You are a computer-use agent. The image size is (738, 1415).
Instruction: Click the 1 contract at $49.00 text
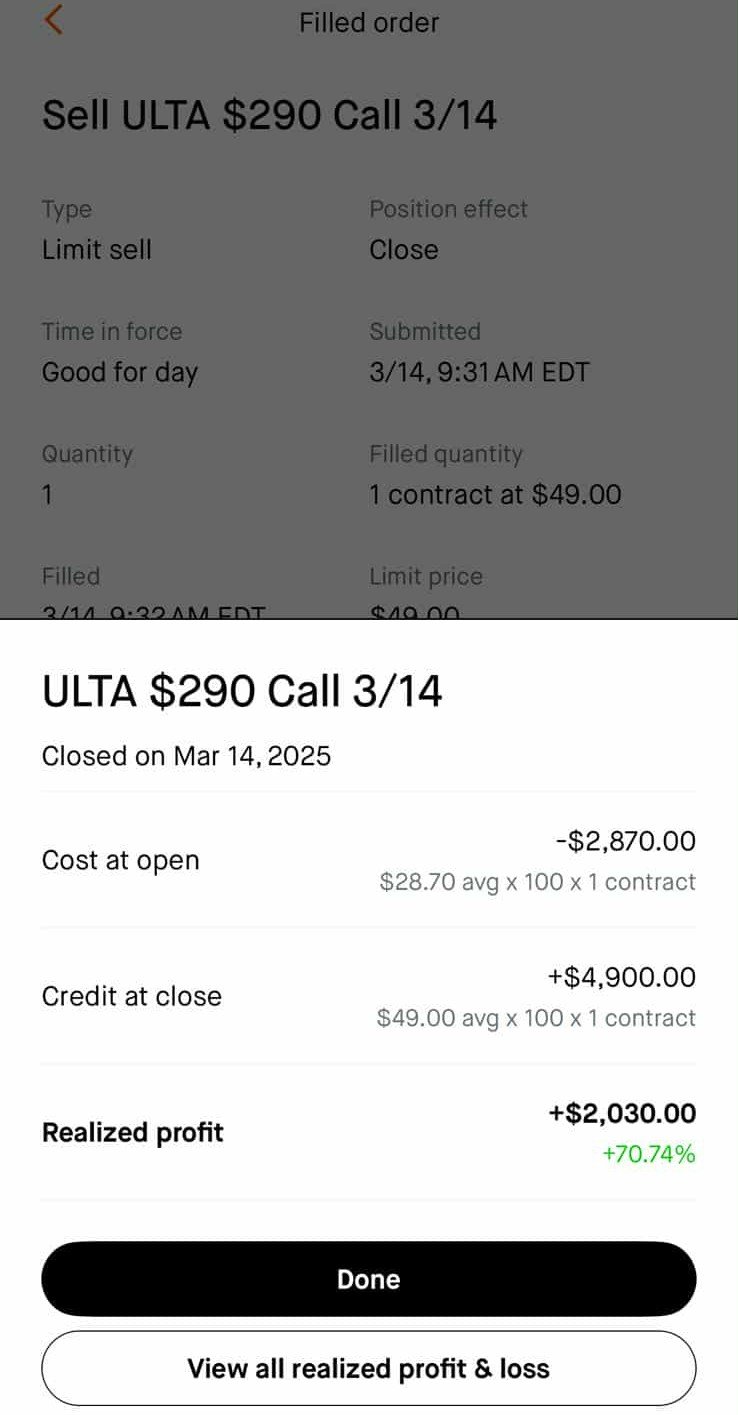pyautogui.click(x=495, y=494)
